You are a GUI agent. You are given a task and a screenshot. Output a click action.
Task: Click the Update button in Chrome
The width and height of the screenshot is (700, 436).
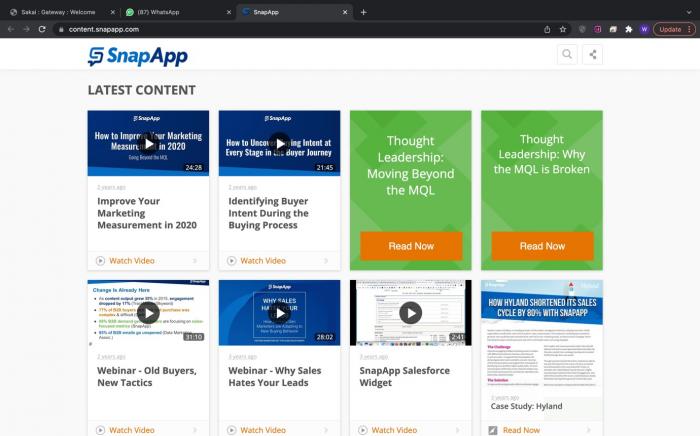click(674, 29)
